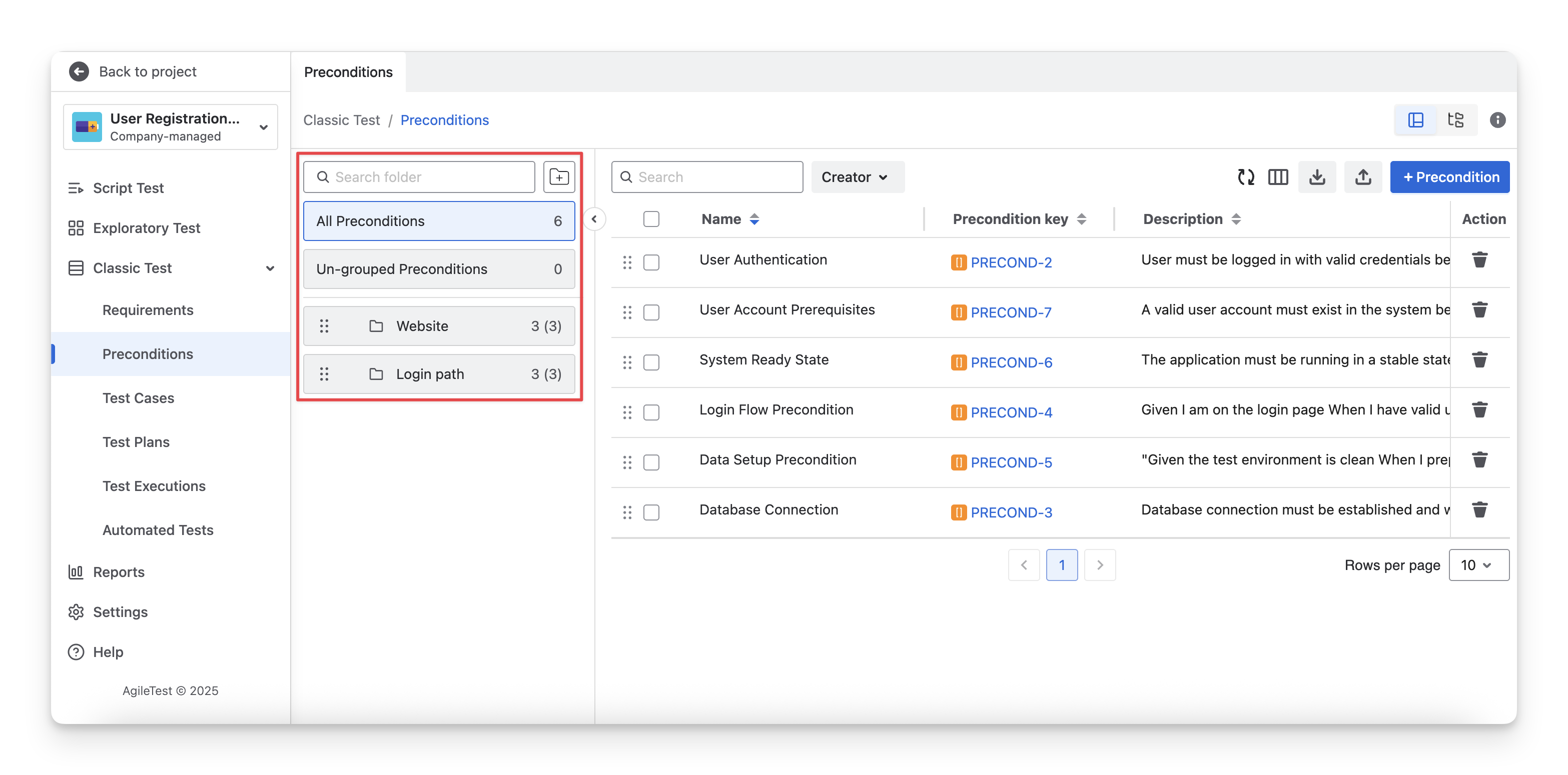Switch to tree structure view icon
This screenshot has height=775, width=1568.
[x=1455, y=120]
